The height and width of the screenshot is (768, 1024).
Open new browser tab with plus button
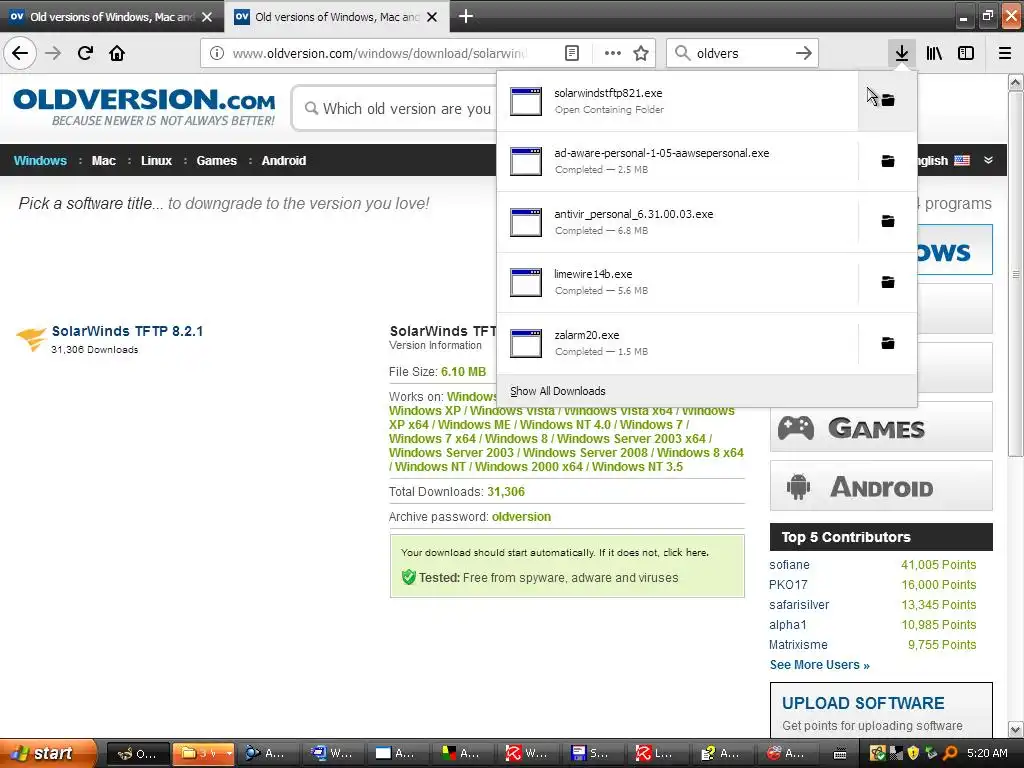(466, 16)
